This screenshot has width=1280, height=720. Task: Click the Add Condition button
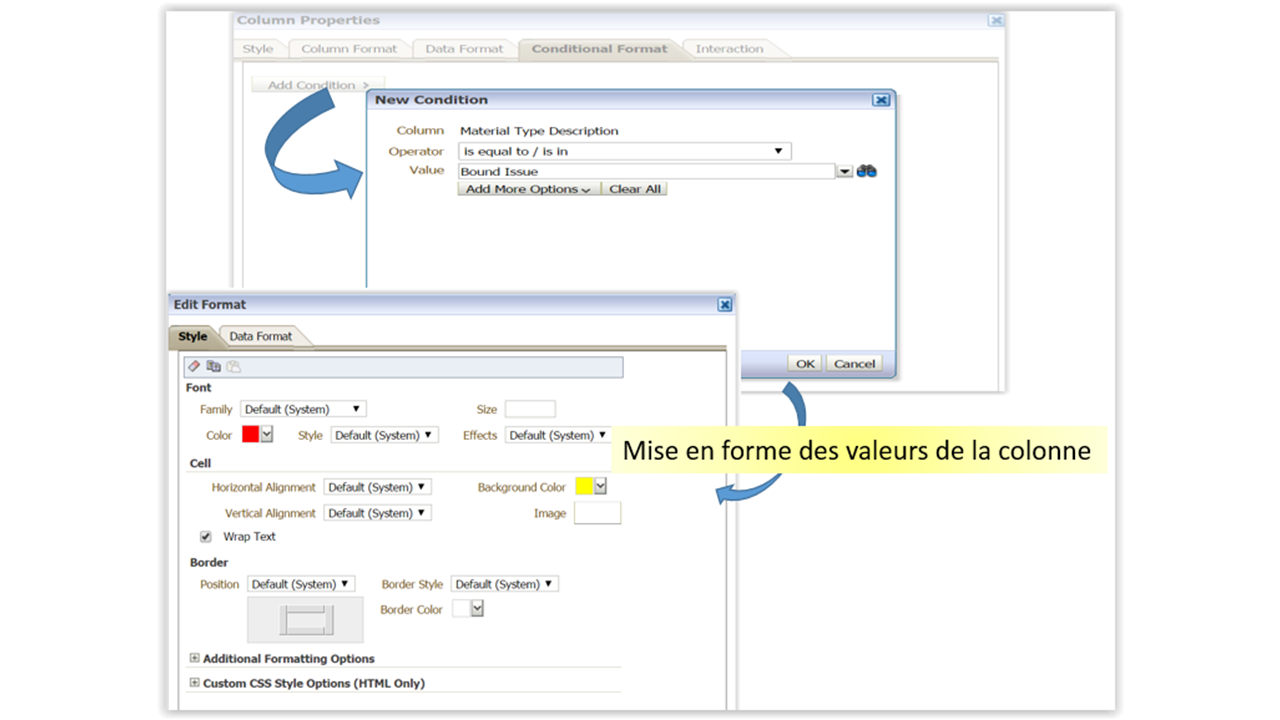[x=318, y=85]
